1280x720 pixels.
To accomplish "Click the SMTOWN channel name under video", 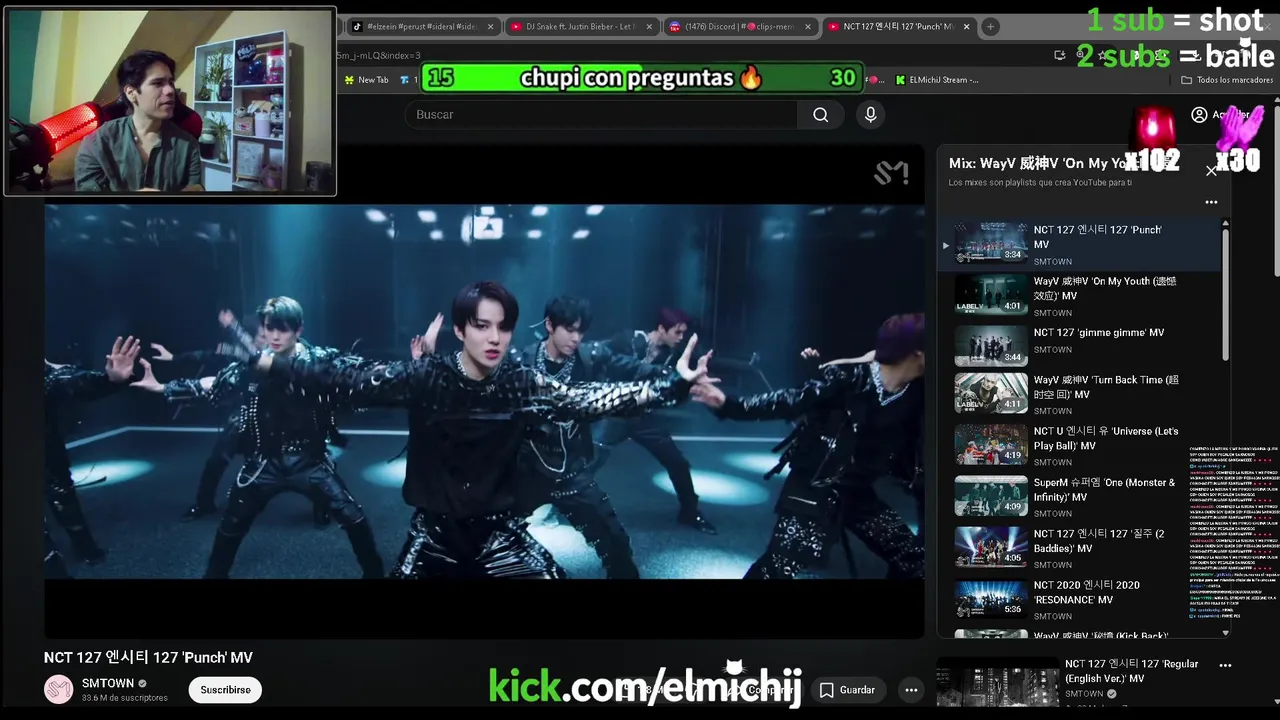I will (x=108, y=683).
